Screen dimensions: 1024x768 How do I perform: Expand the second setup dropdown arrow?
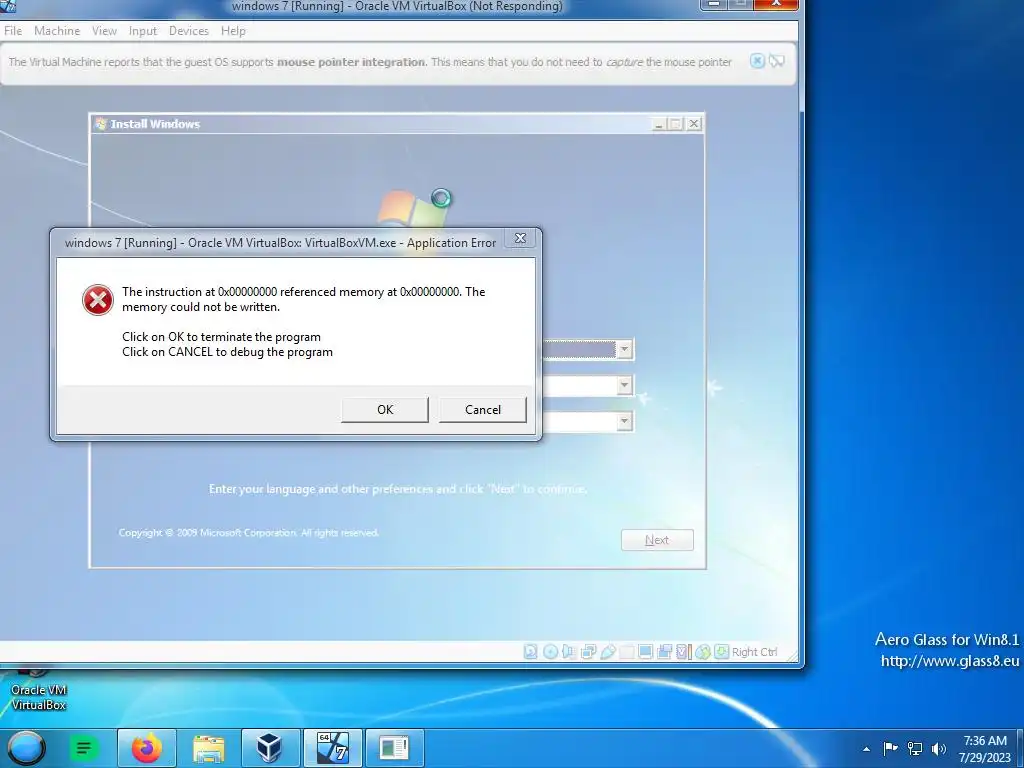(624, 385)
